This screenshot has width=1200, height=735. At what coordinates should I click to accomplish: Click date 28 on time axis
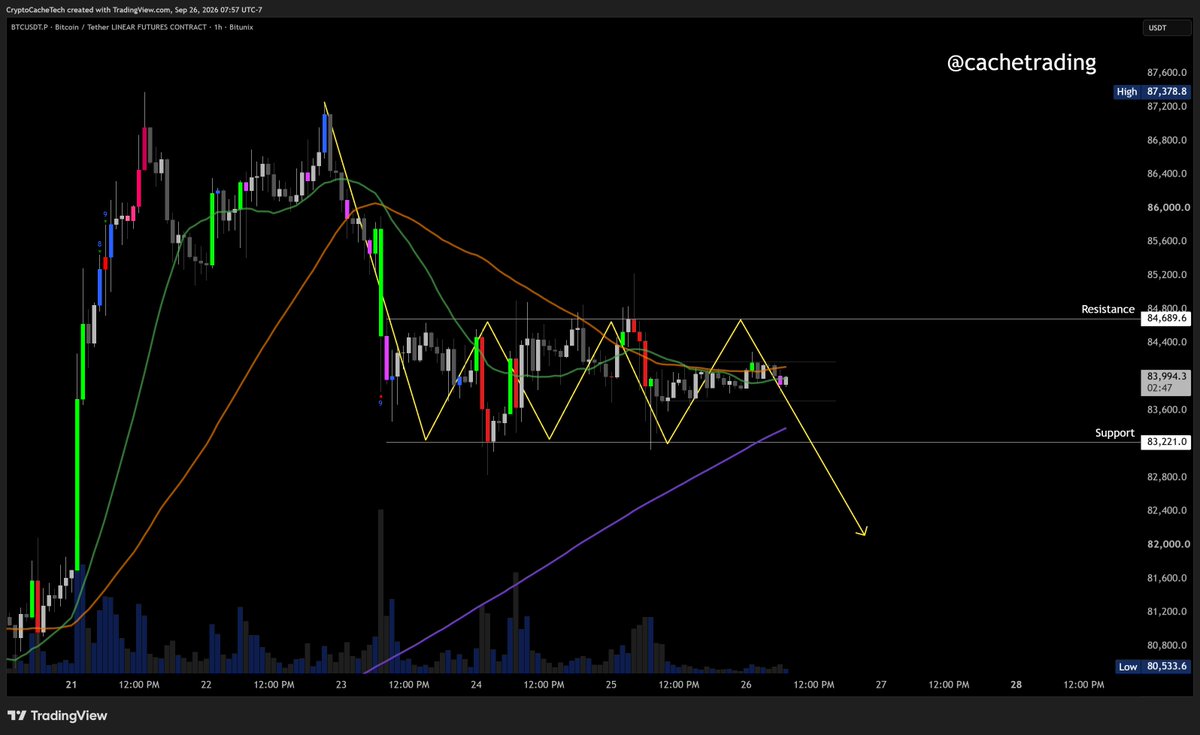pyautogui.click(x=1016, y=685)
